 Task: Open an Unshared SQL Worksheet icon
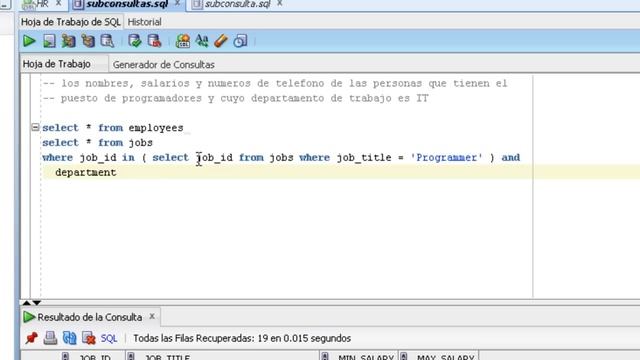coord(182,41)
